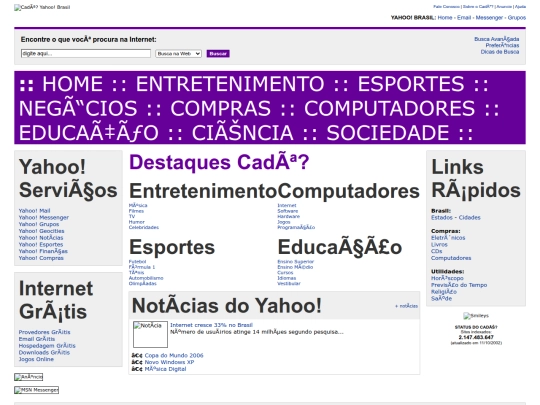Click Jogos Online under Internet Grátis
Image resolution: width=540 pixels, height=405 pixels.
(36, 359)
